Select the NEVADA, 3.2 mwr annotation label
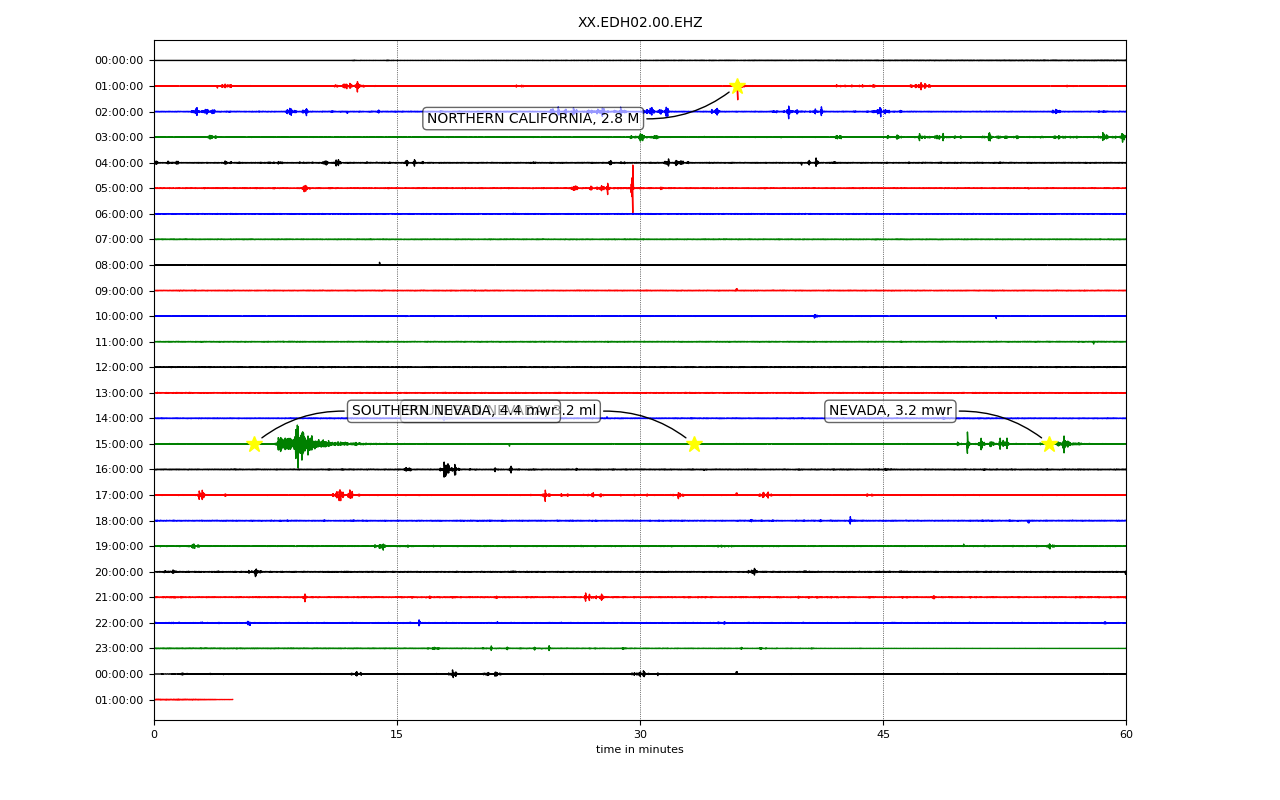This screenshot has height=800, width=1280. coord(890,411)
